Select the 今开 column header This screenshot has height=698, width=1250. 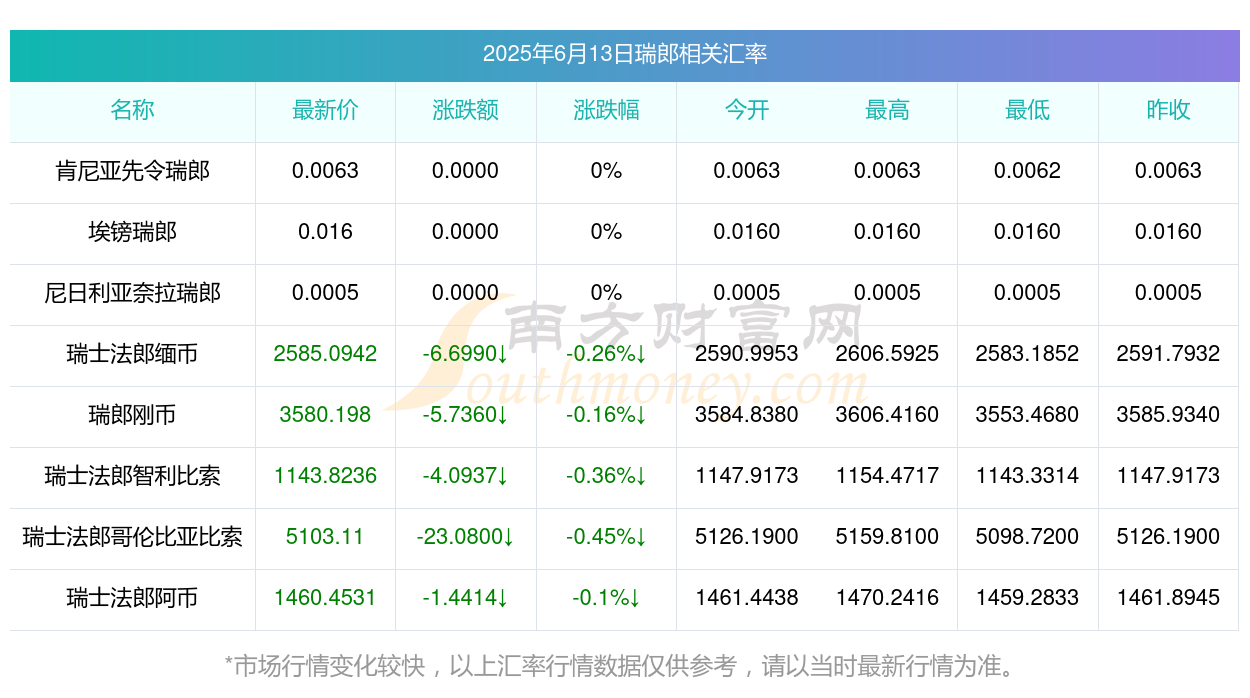coord(747,110)
